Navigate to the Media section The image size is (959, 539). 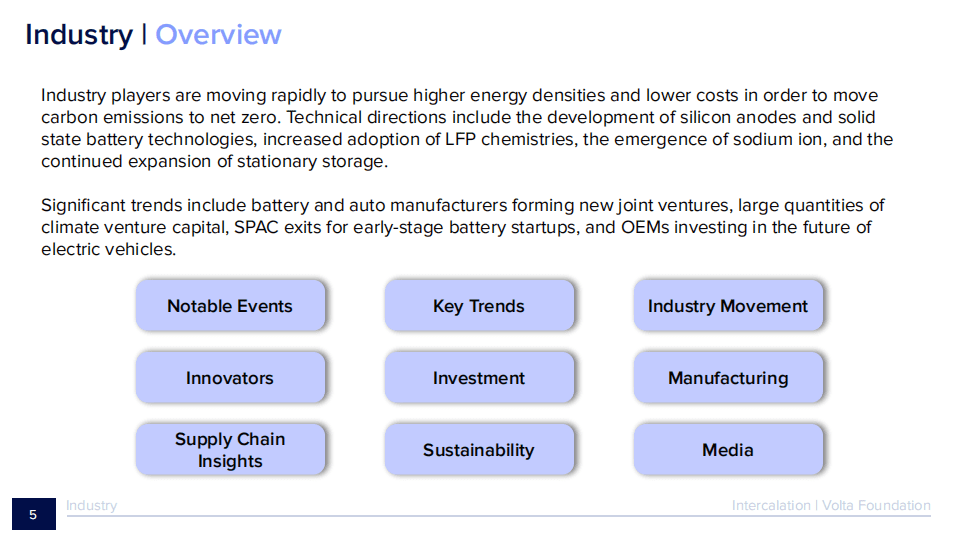(728, 450)
